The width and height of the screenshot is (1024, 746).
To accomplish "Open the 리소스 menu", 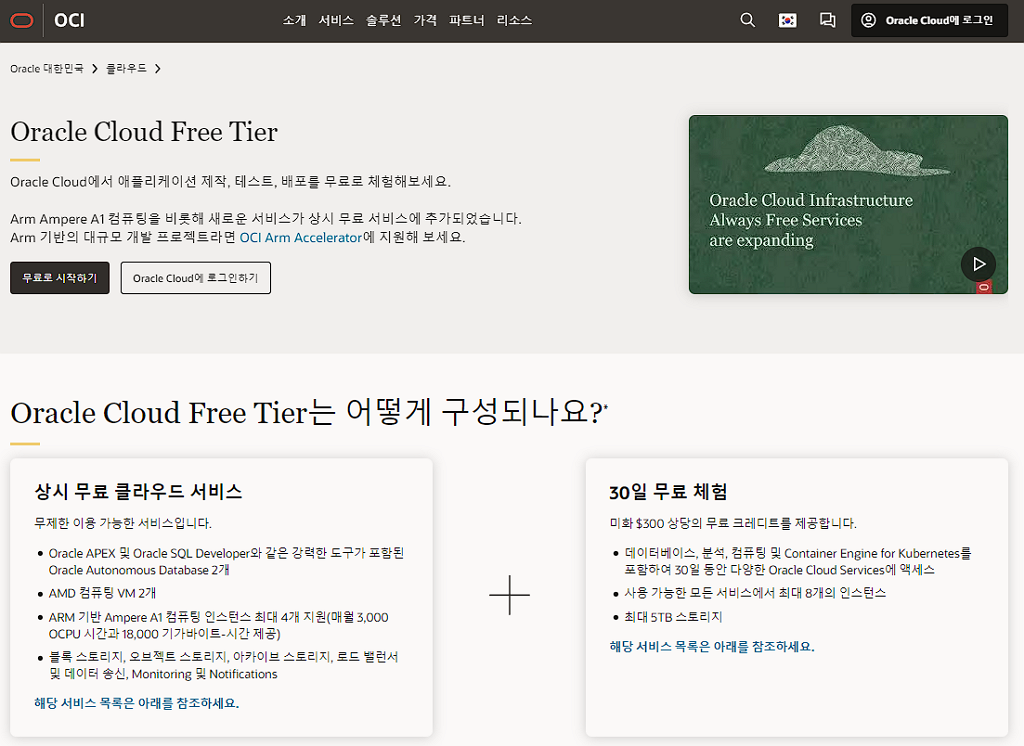I will point(514,20).
